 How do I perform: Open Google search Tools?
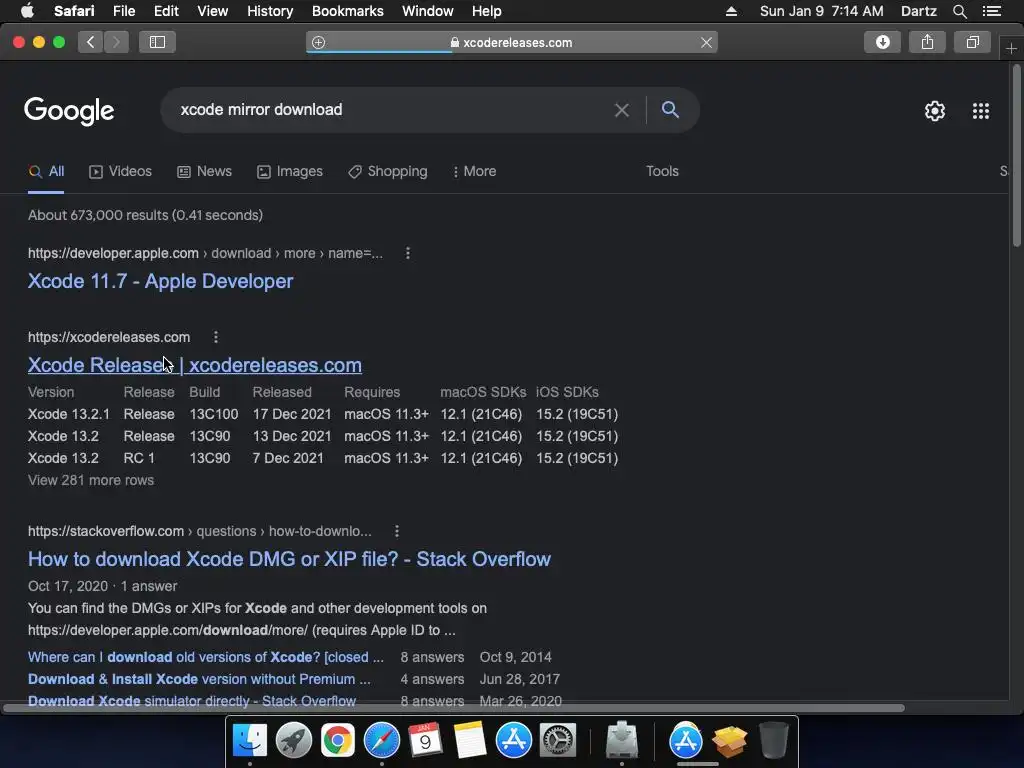coord(662,171)
